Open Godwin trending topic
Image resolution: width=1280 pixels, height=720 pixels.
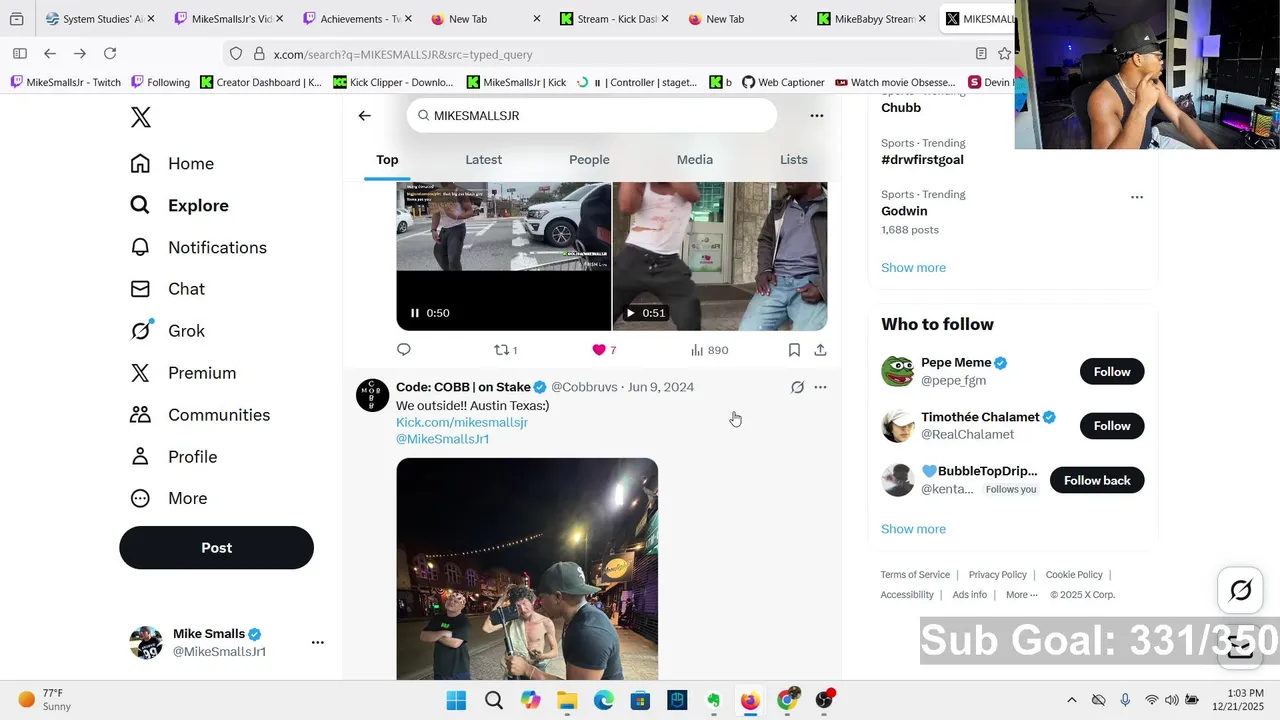(904, 211)
